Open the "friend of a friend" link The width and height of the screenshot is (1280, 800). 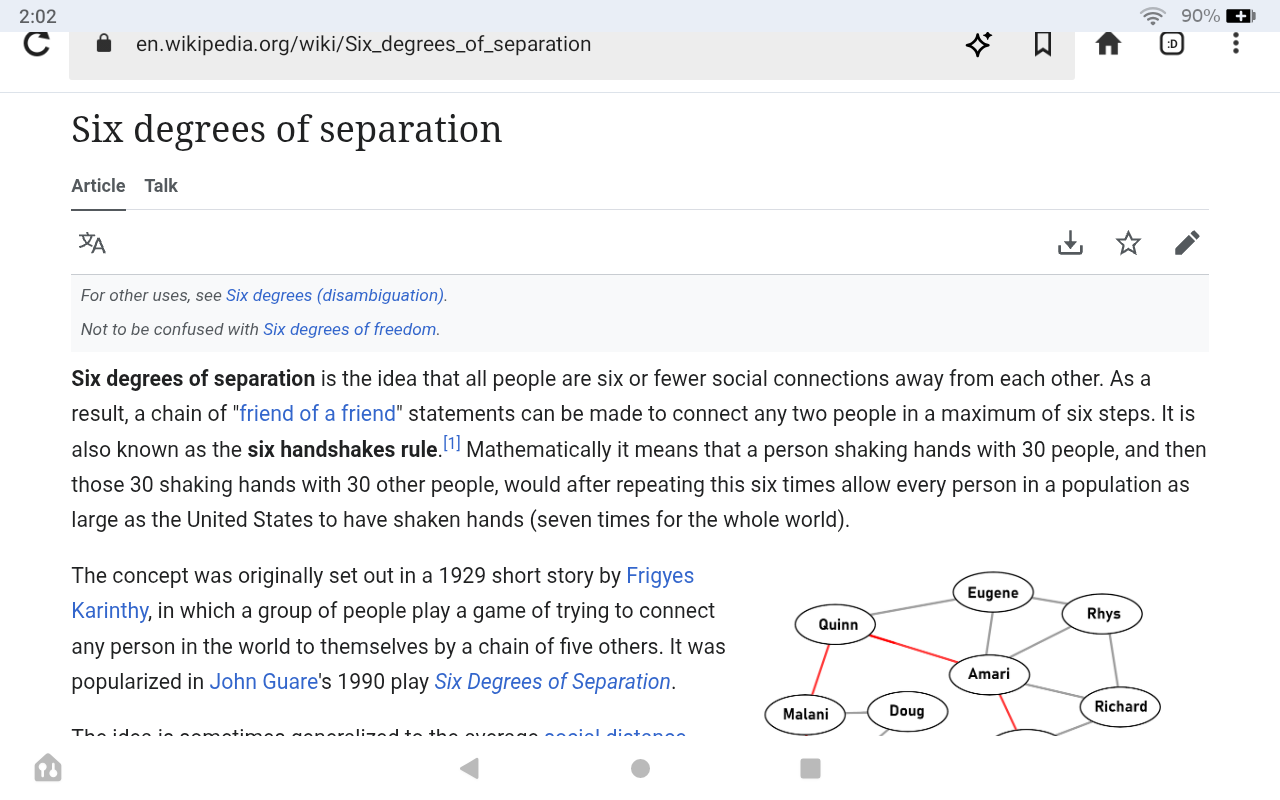coord(318,414)
